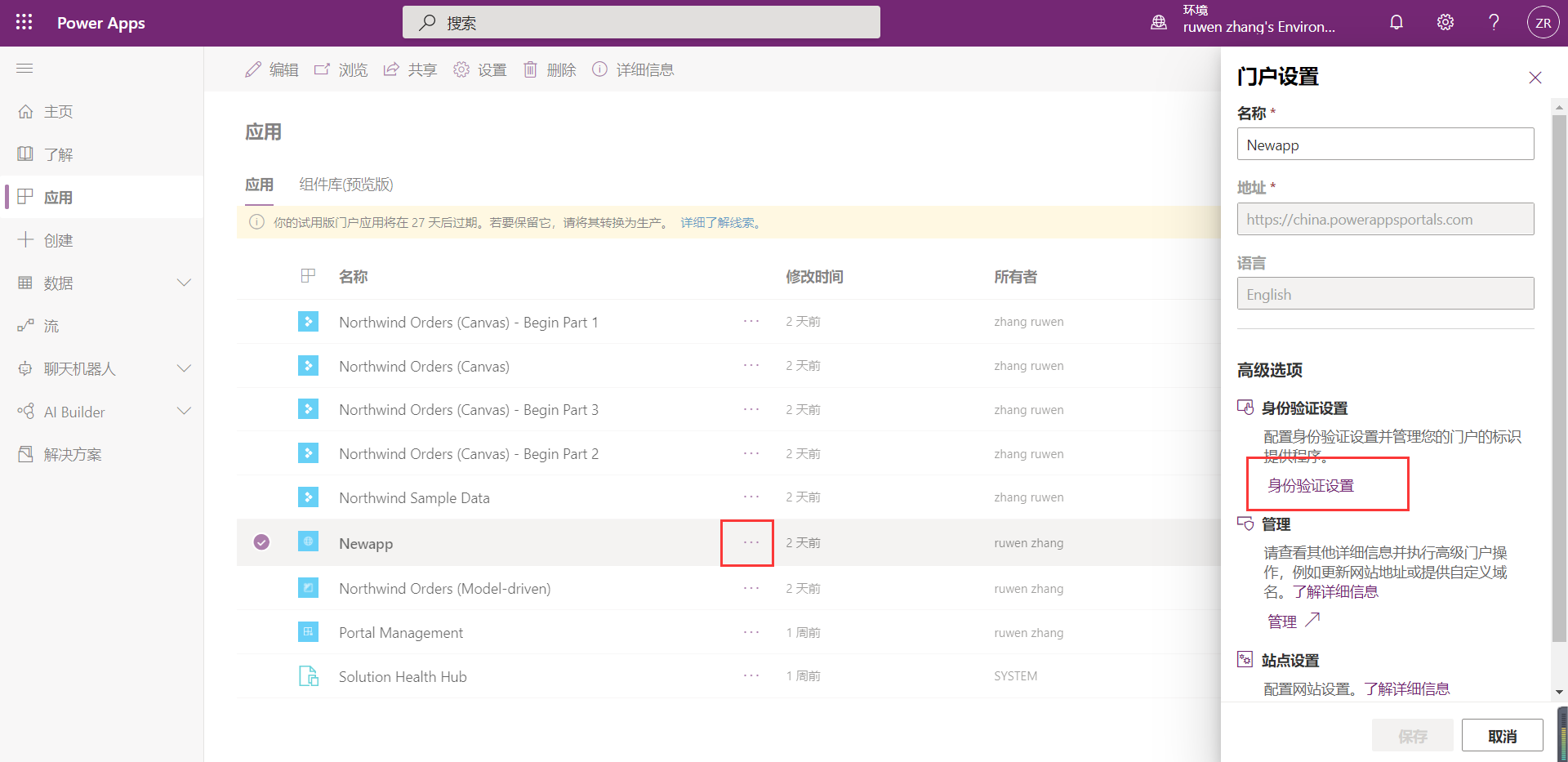Click the Delete (删除) toolbar button
Image resolution: width=1568 pixels, height=762 pixels.
tap(550, 69)
